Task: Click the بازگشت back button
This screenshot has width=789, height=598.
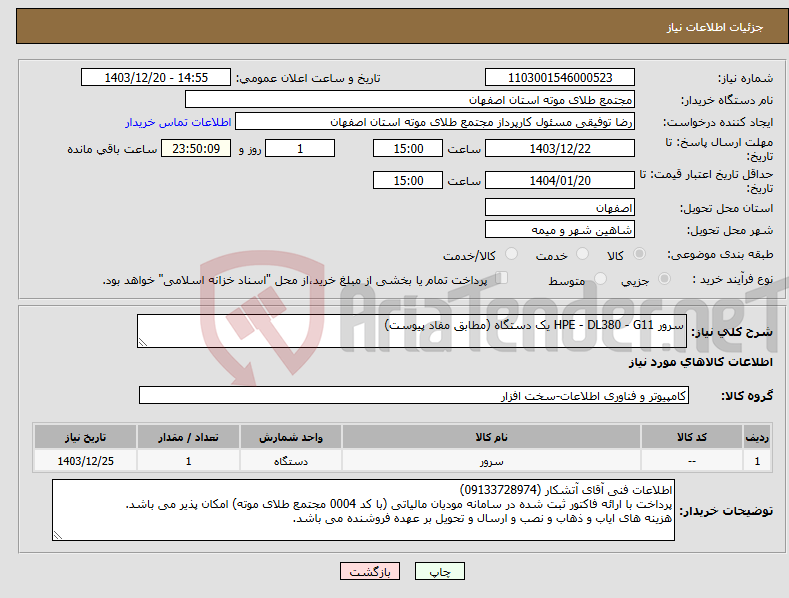Action: (370, 571)
